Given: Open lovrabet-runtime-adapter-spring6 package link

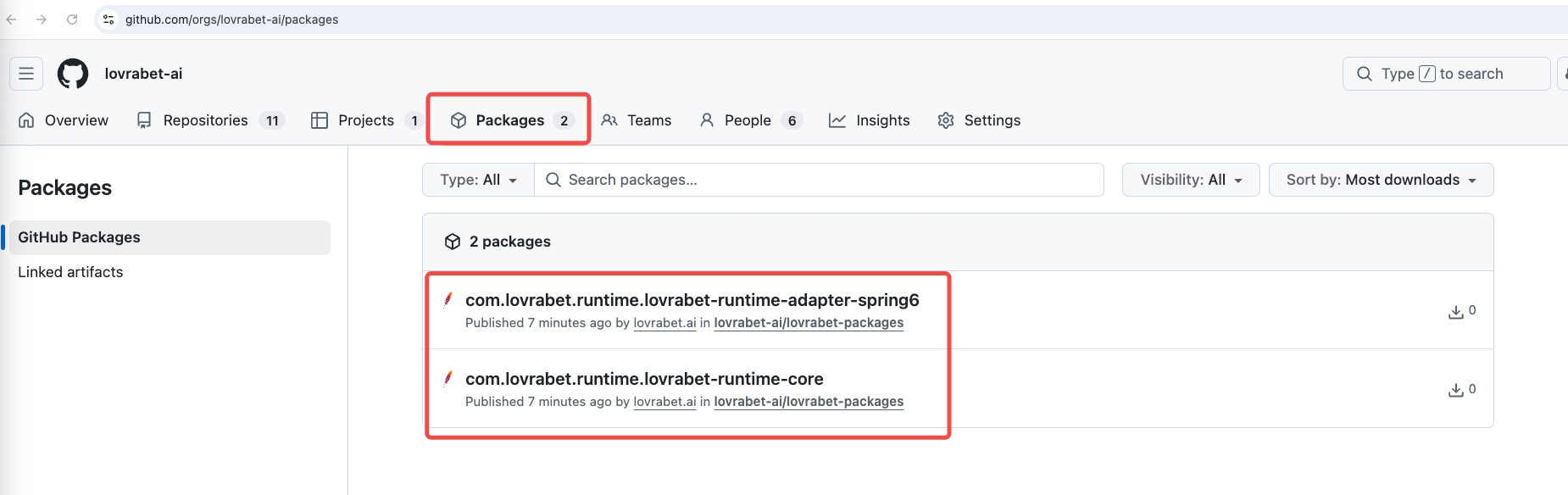Looking at the screenshot, I should 692,300.
